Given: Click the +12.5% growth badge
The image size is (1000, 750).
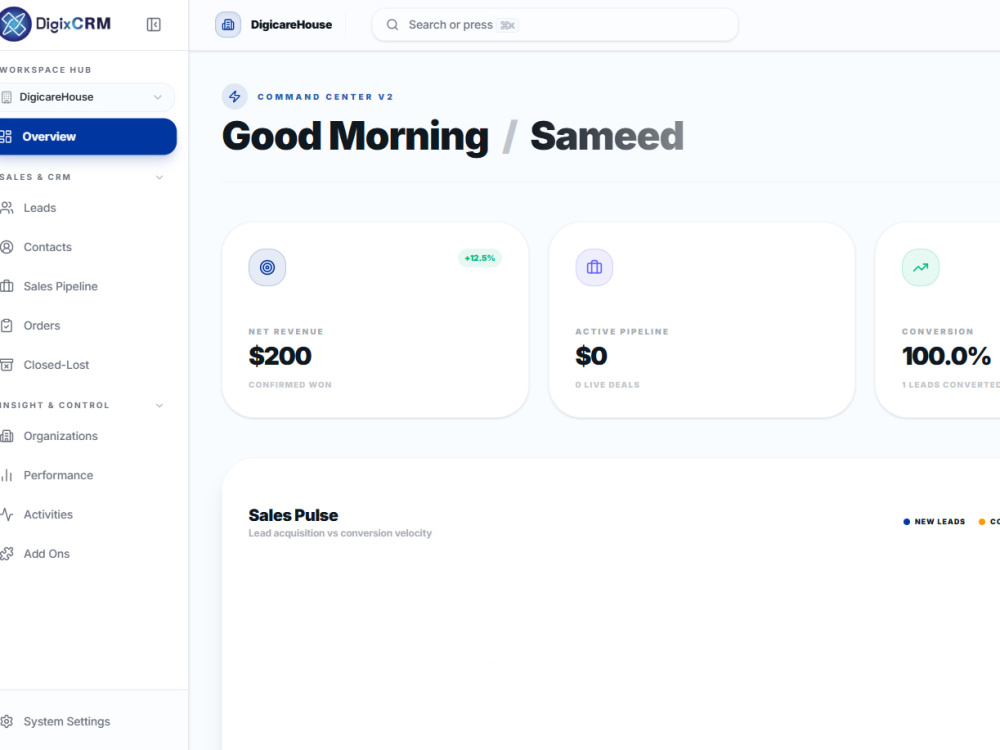Looking at the screenshot, I should point(480,258).
